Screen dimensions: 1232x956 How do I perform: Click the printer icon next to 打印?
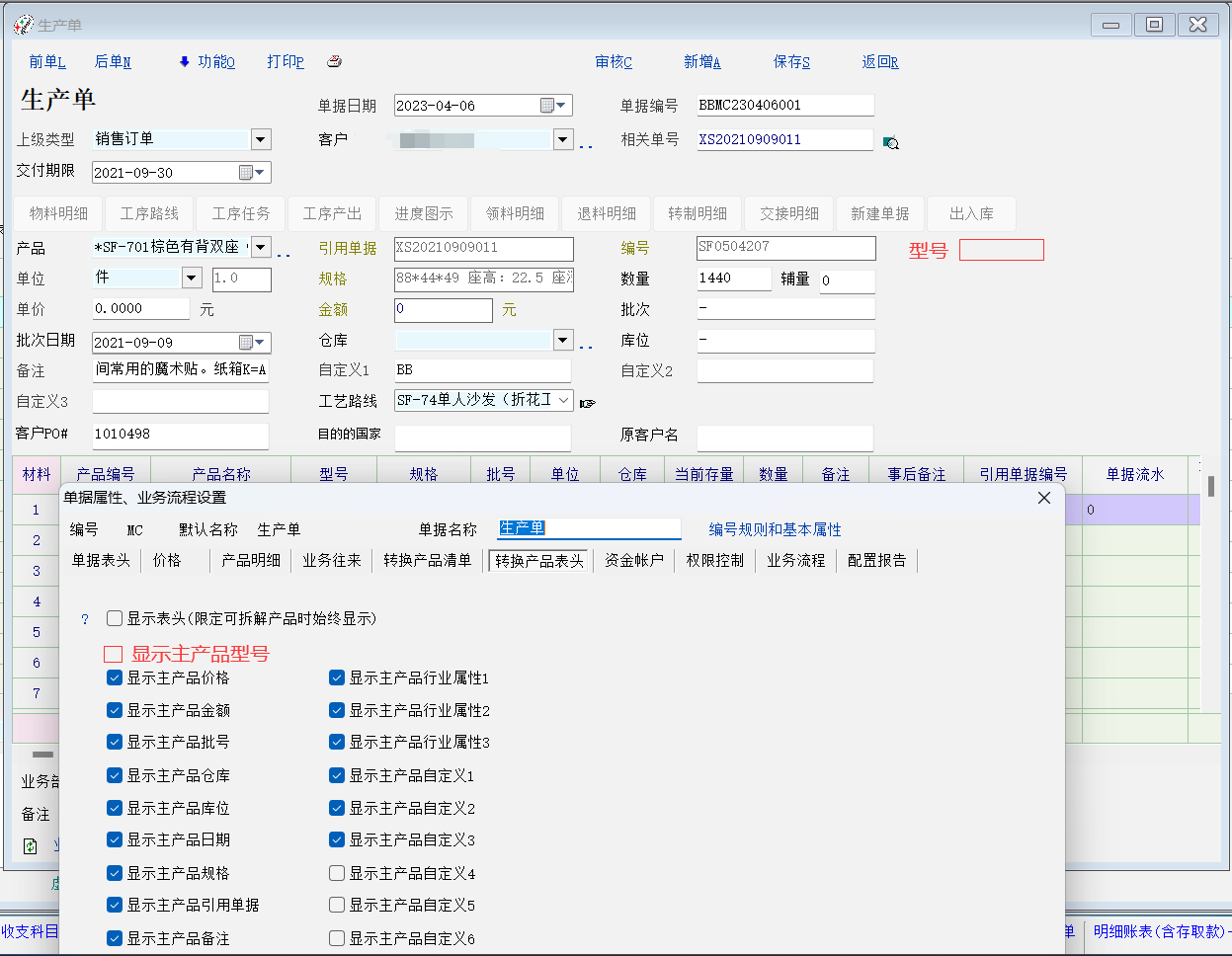coord(334,61)
